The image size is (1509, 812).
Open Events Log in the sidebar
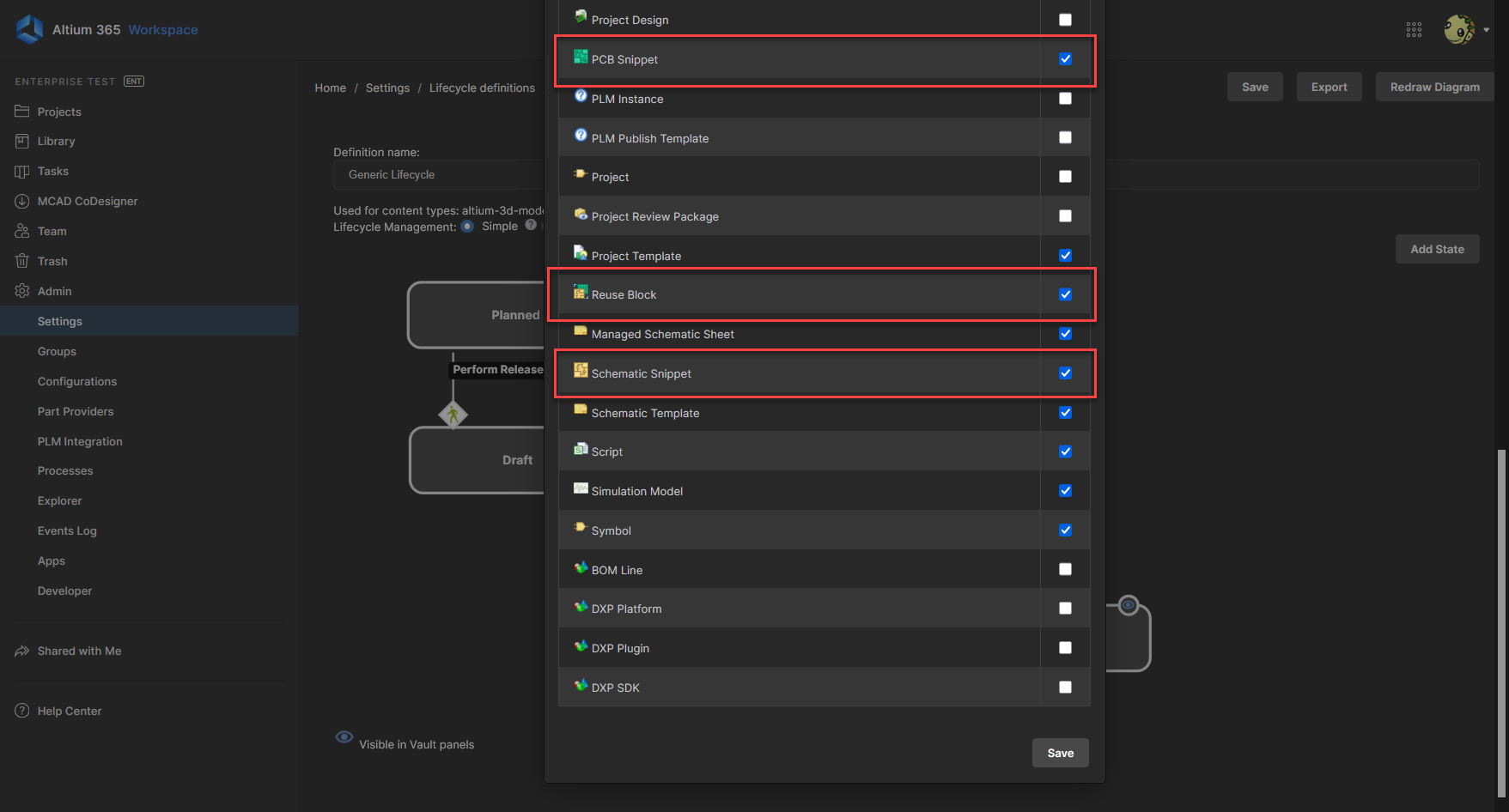(x=67, y=530)
